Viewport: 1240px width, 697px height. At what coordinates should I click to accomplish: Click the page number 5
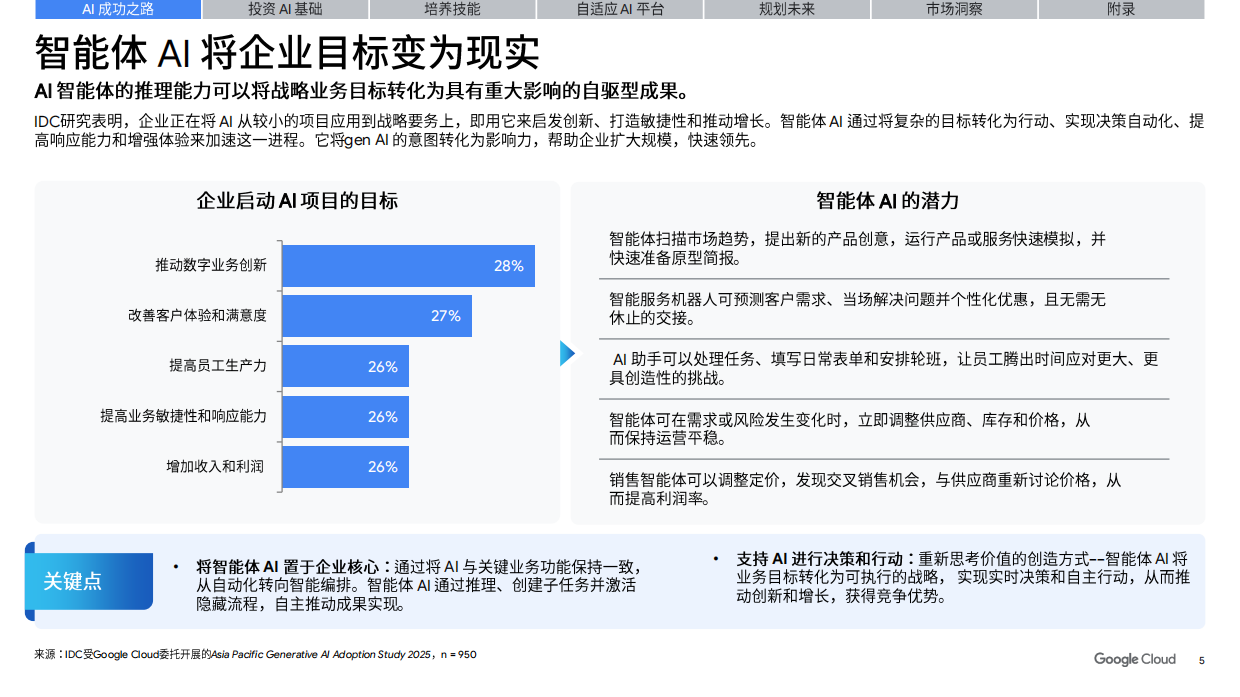(x=1199, y=659)
